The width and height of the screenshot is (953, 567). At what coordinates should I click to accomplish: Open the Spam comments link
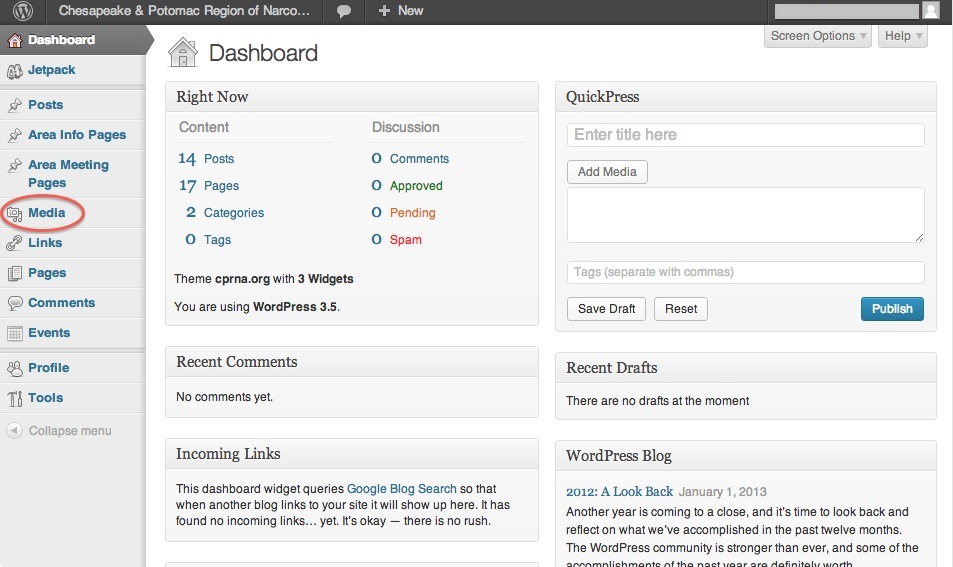[405, 239]
